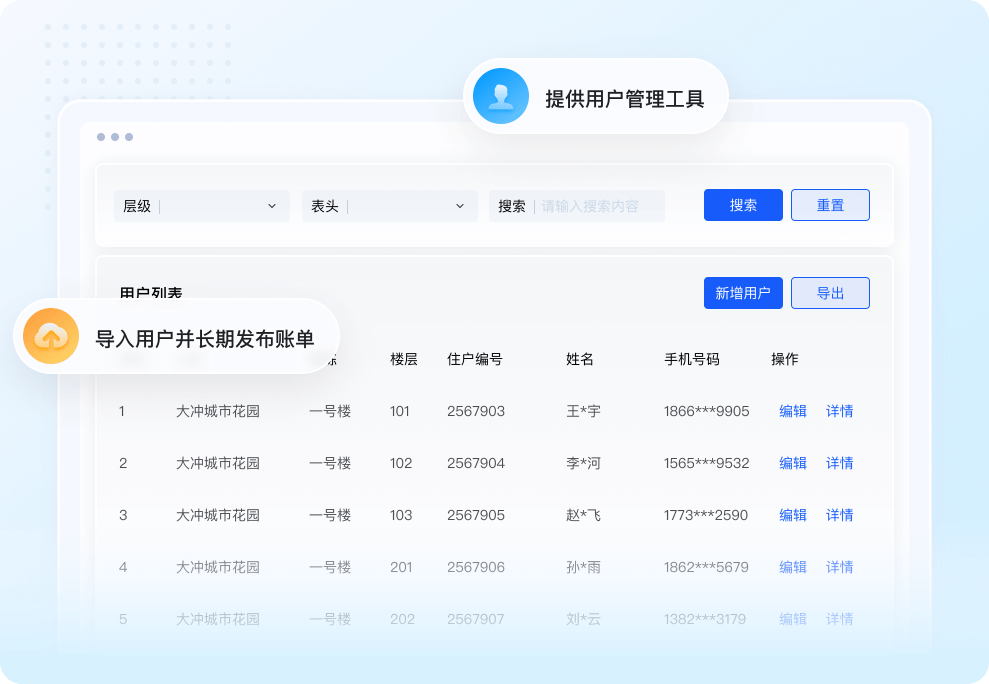989x684 pixels.
Task: Select 编辑 for user 孙*雨
Action: 793,567
